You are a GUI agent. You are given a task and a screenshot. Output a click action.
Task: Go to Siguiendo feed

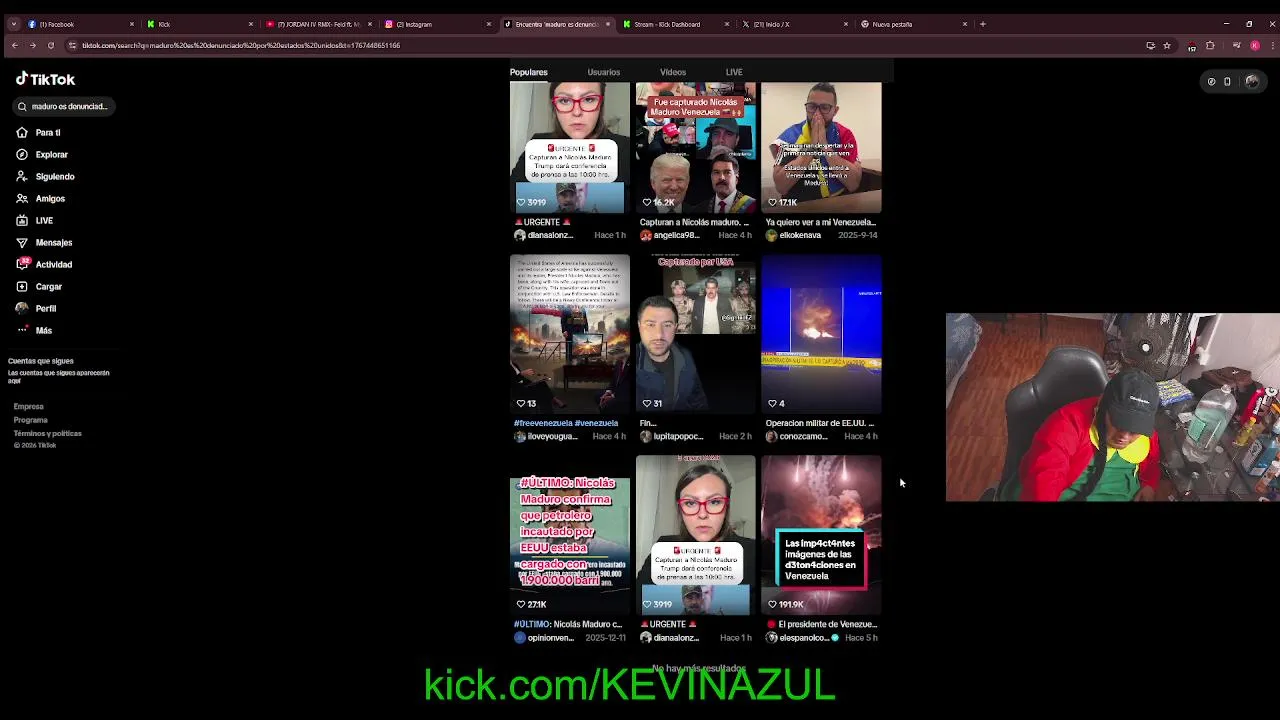coord(45,176)
